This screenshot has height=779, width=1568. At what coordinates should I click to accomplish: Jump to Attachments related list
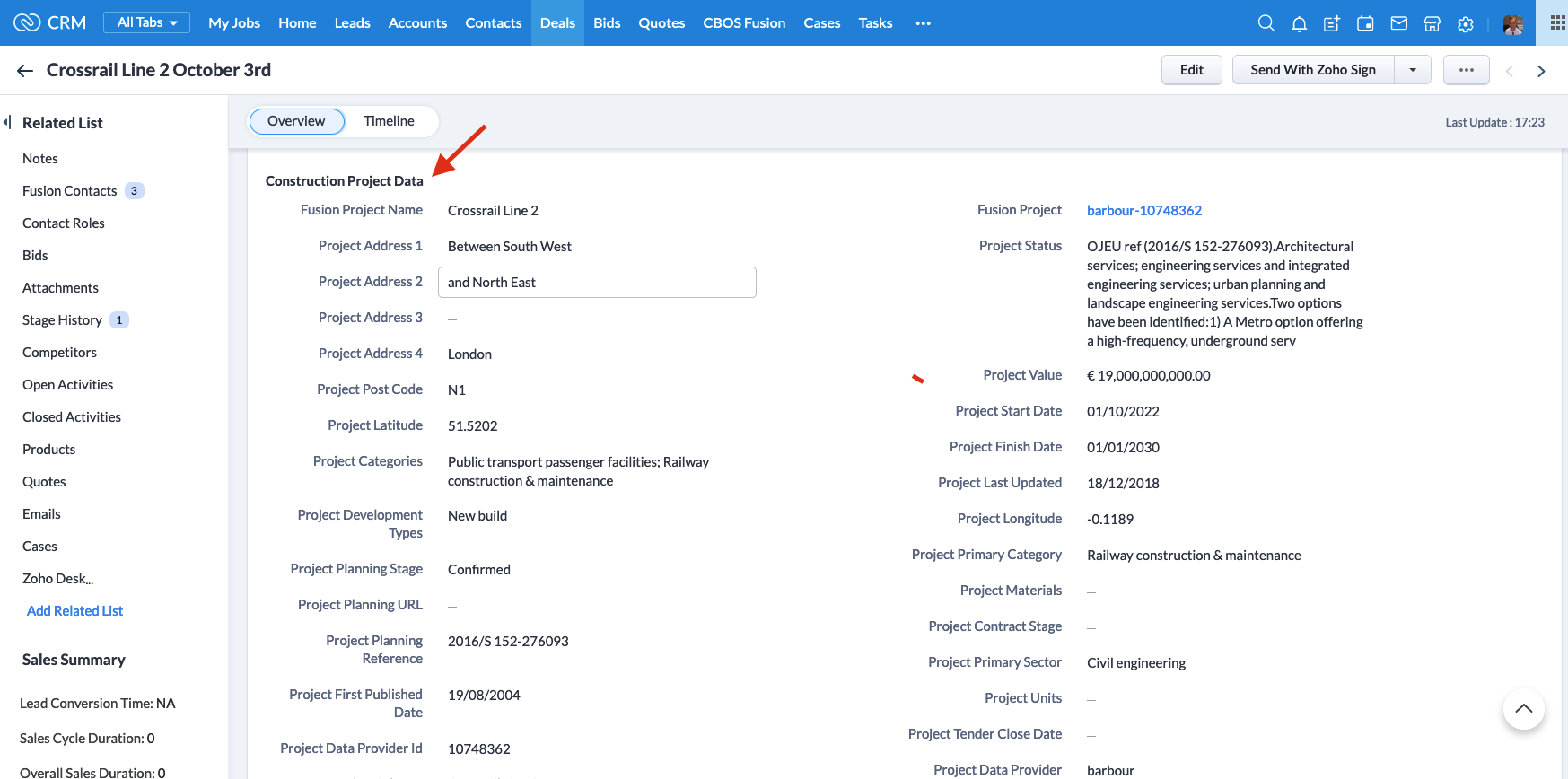pyautogui.click(x=60, y=288)
